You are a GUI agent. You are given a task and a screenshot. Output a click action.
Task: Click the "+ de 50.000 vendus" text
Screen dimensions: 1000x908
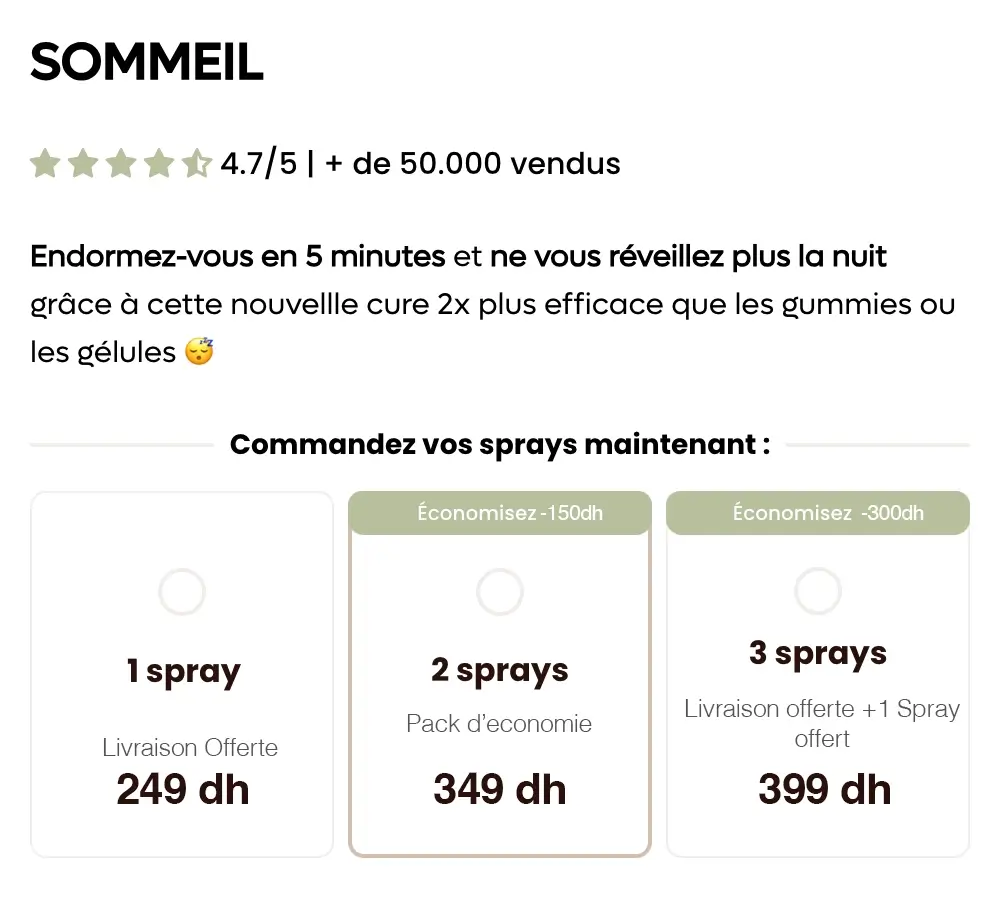click(x=473, y=163)
